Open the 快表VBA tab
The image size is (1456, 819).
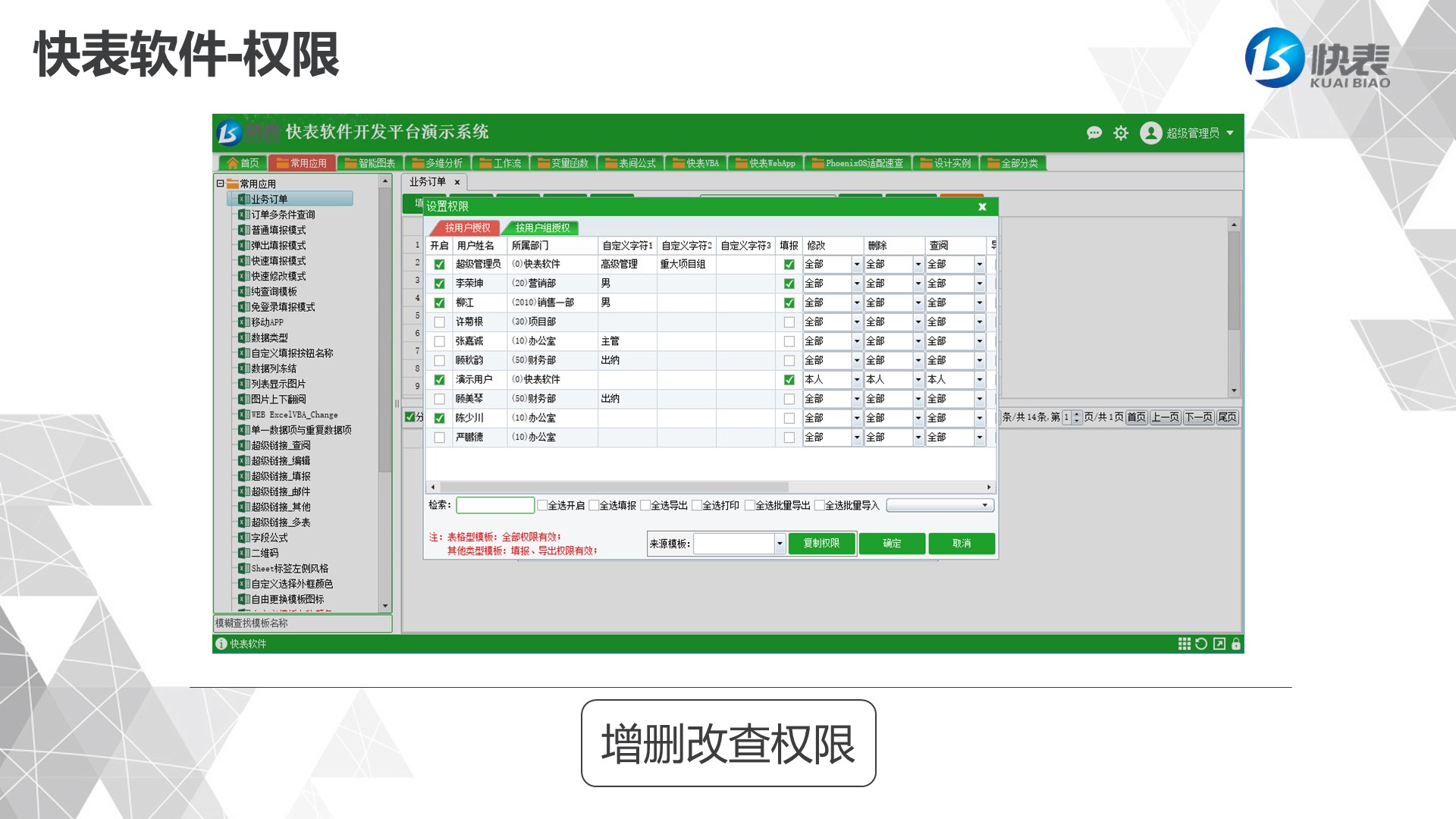[x=695, y=163]
